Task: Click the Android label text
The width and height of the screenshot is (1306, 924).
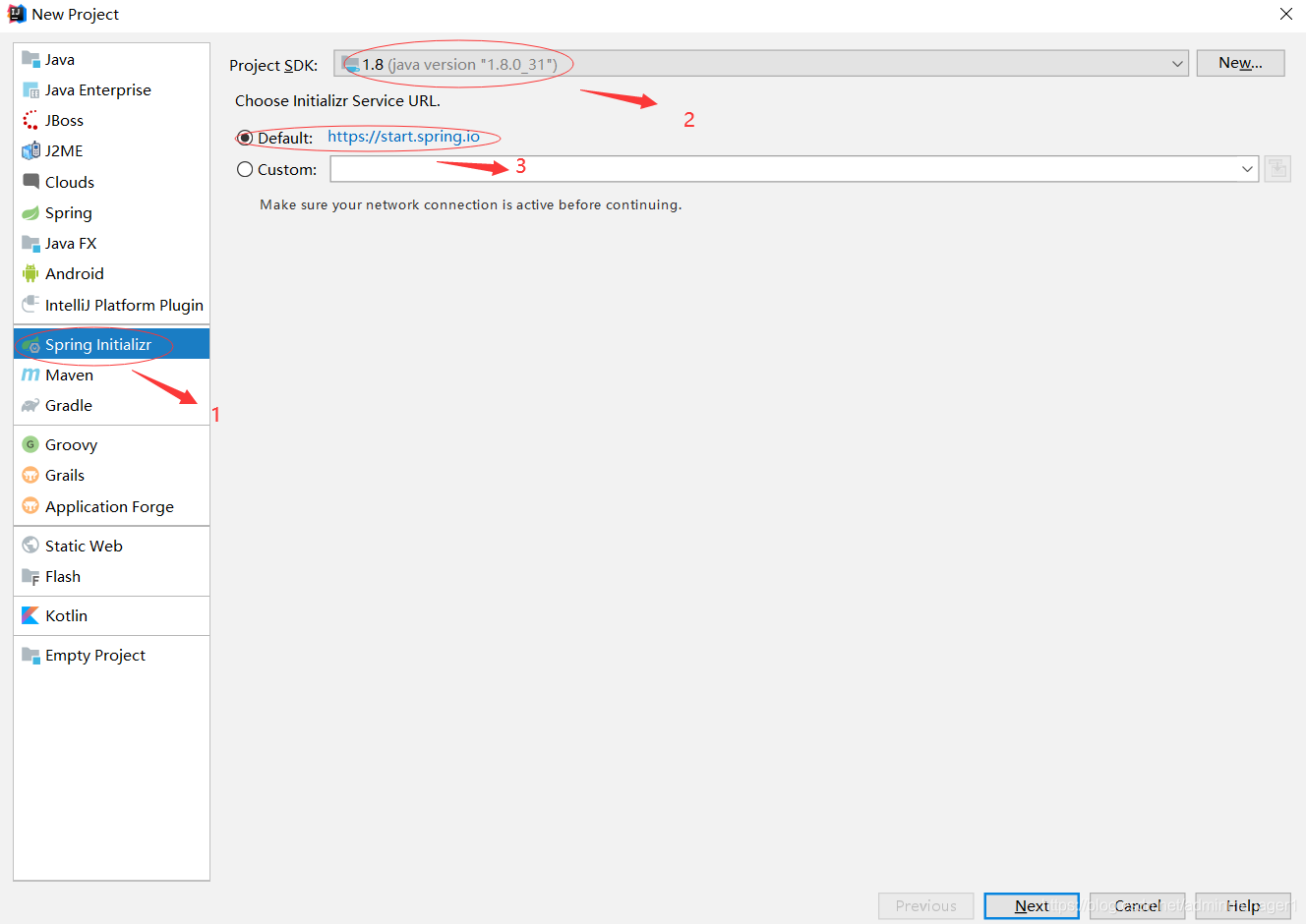Action: point(75,273)
